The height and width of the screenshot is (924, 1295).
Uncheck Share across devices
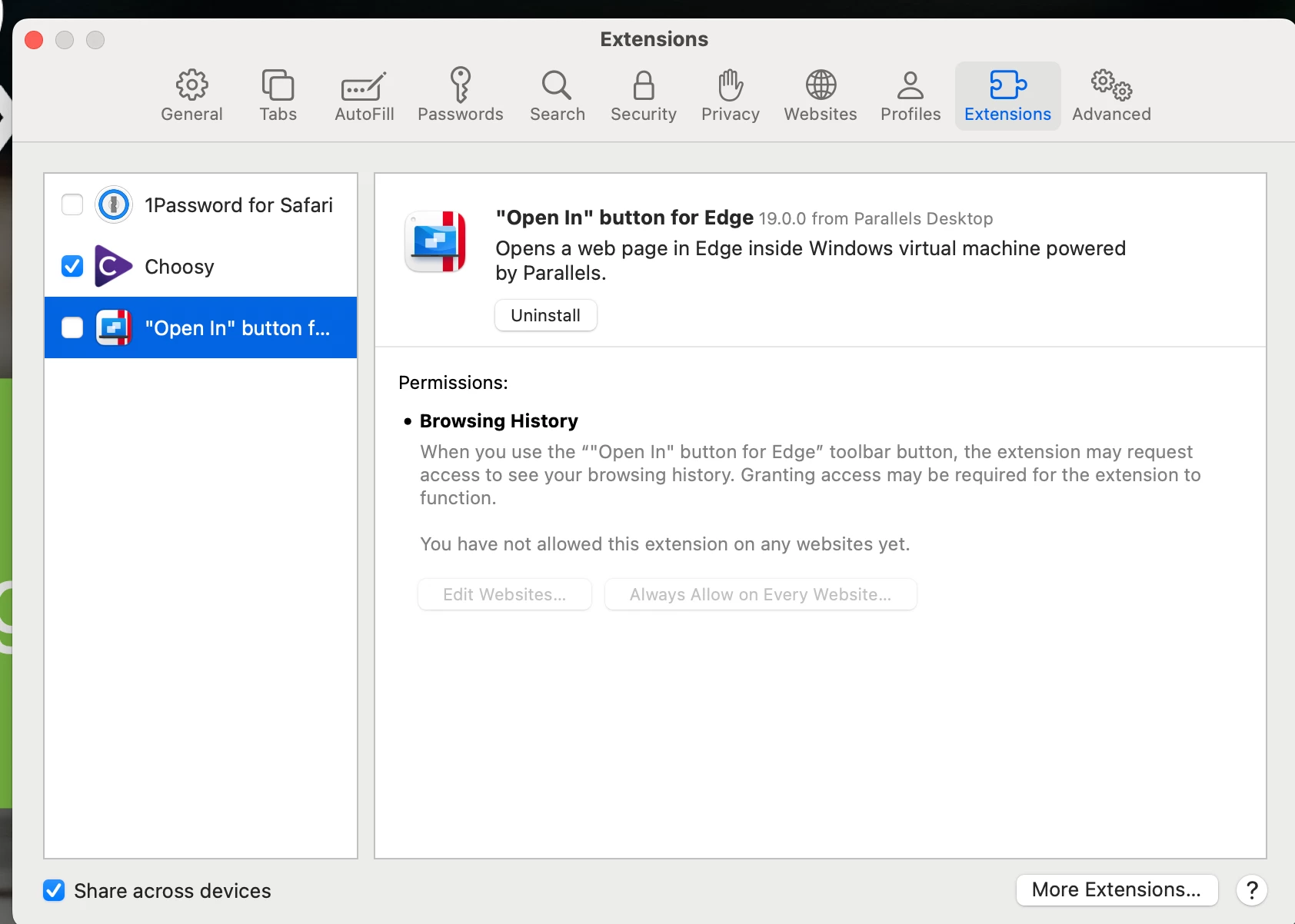pyautogui.click(x=54, y=890)
